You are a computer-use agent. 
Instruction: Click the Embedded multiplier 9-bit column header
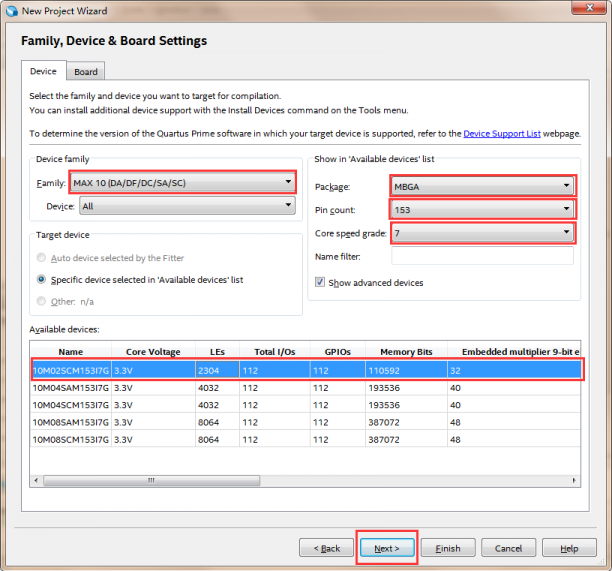514,352
